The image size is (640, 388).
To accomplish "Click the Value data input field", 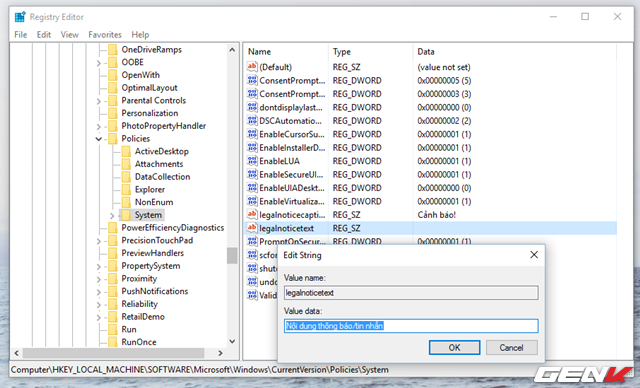I will pyautogui.click(x=411, y=326).
